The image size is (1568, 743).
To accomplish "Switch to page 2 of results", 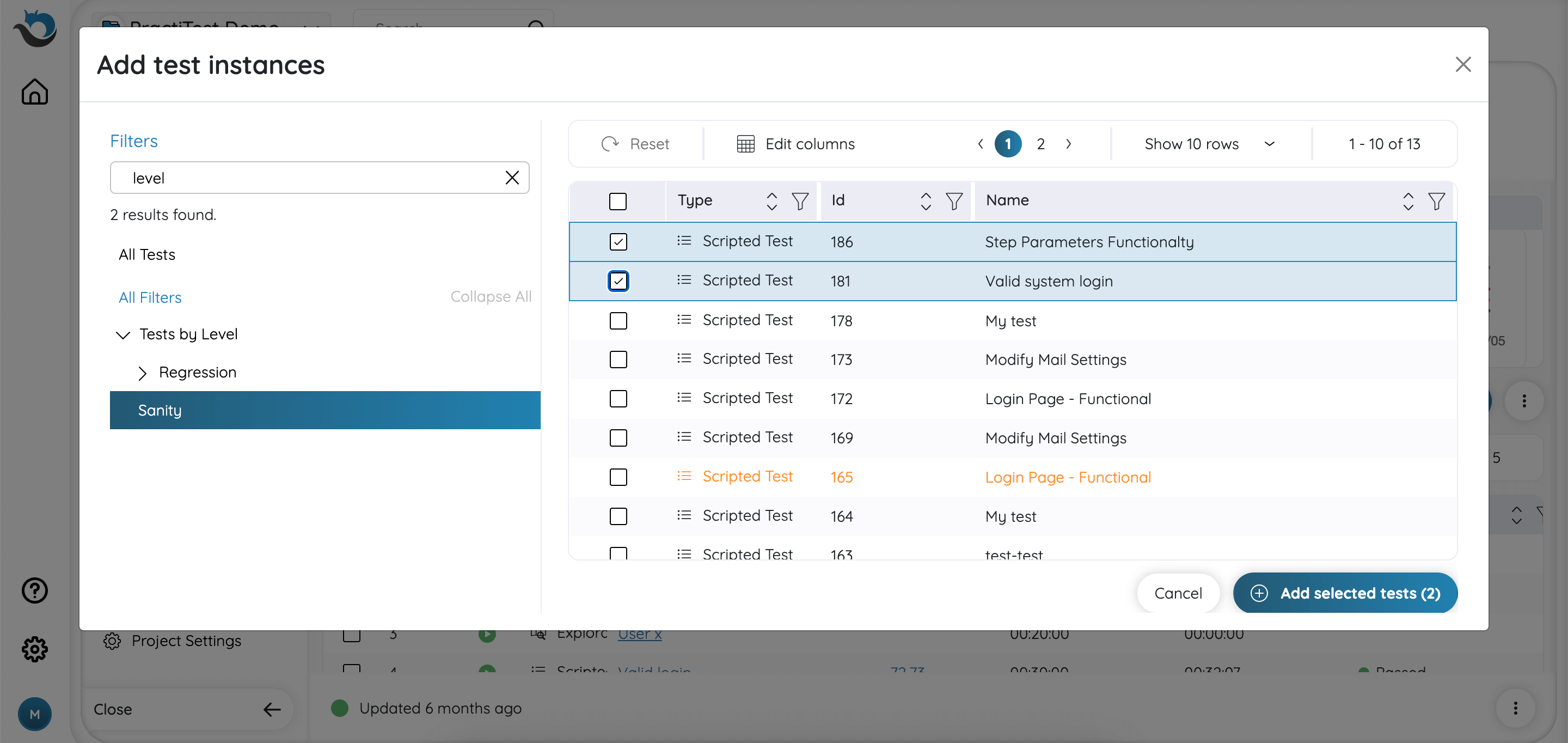I will tap(1040, 144).
